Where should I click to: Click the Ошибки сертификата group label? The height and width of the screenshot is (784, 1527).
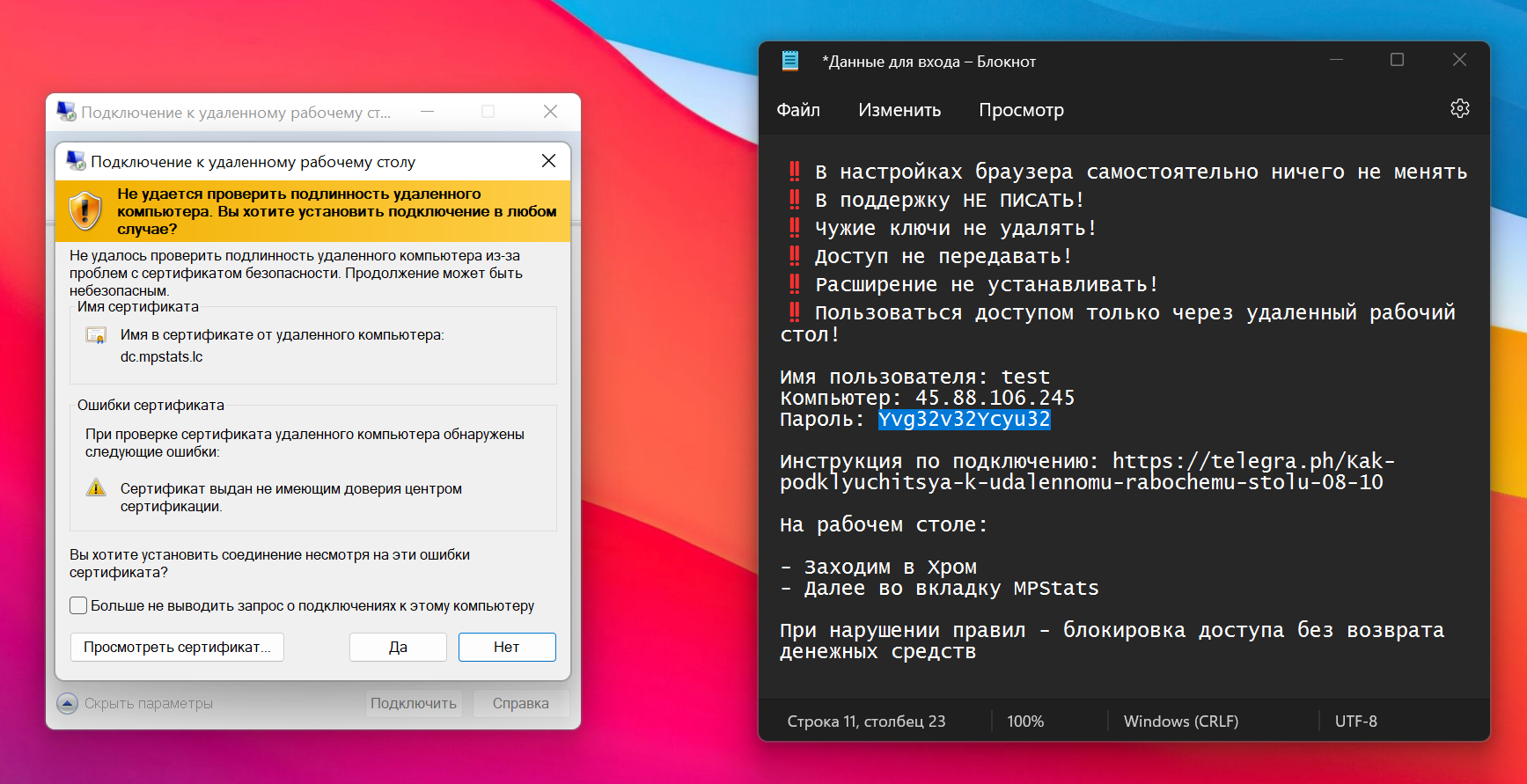point(150,406)
